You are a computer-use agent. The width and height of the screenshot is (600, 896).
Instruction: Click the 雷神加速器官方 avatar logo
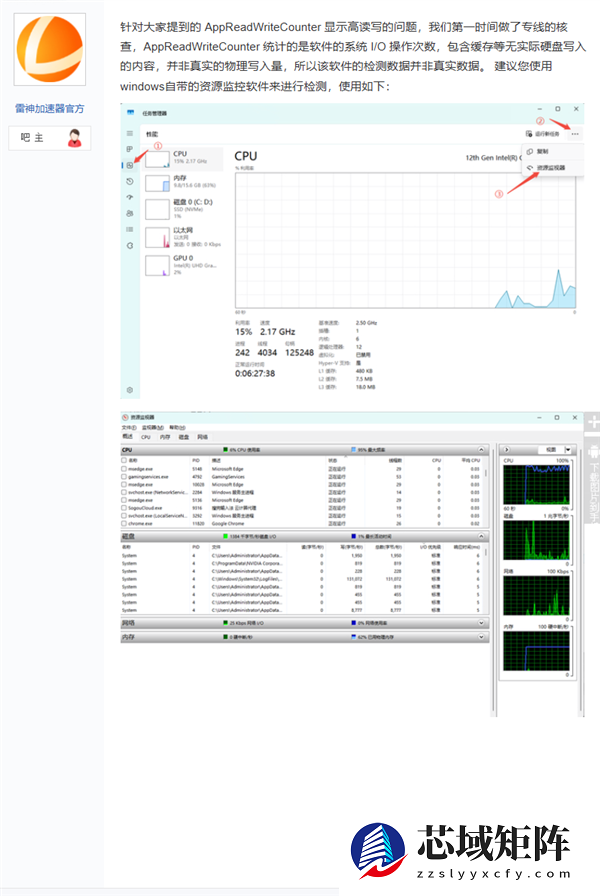tap(50, 53)
